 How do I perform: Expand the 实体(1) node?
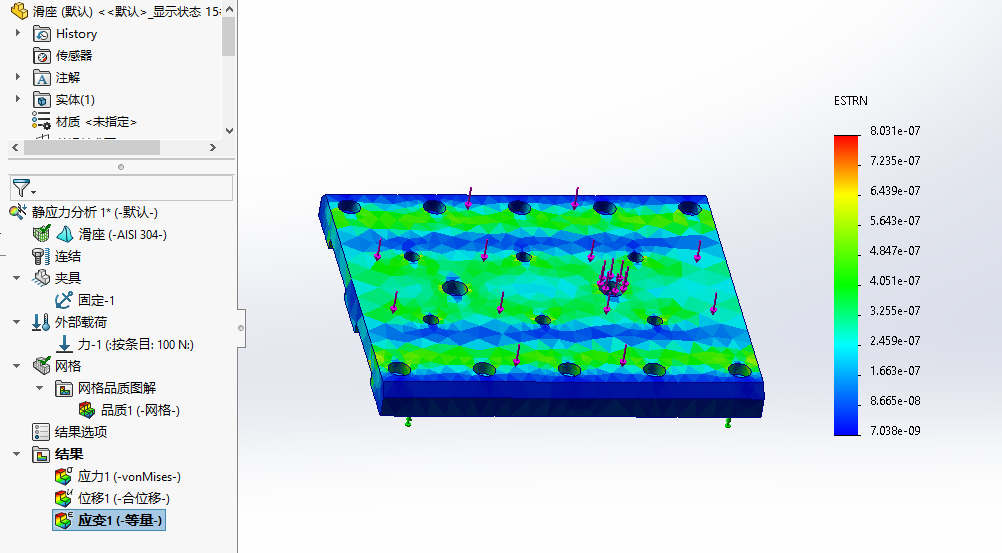(x=18, y=98)
